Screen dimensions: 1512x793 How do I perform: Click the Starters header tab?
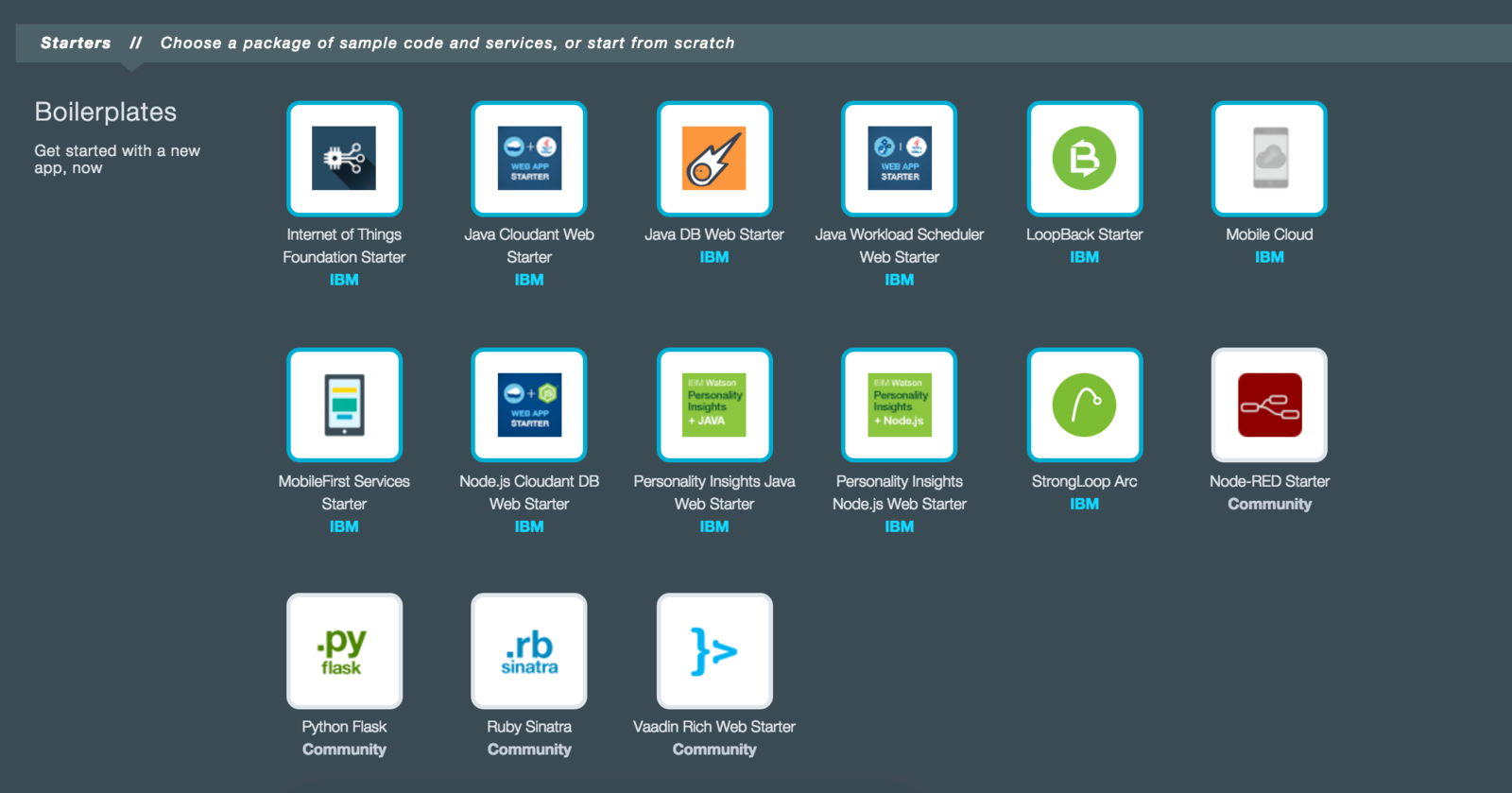(x=76, y=43)
